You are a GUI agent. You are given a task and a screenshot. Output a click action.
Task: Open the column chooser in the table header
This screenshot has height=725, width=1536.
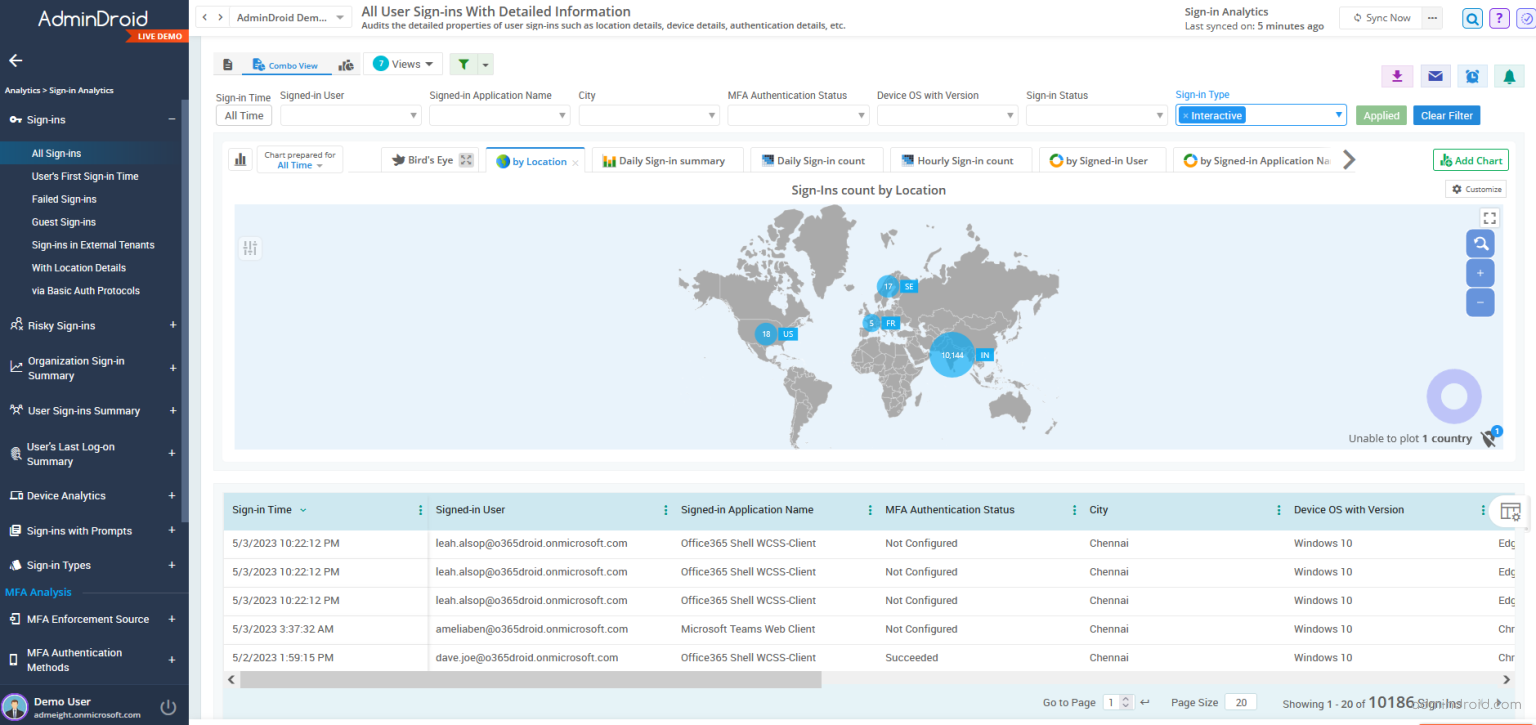1509,511
